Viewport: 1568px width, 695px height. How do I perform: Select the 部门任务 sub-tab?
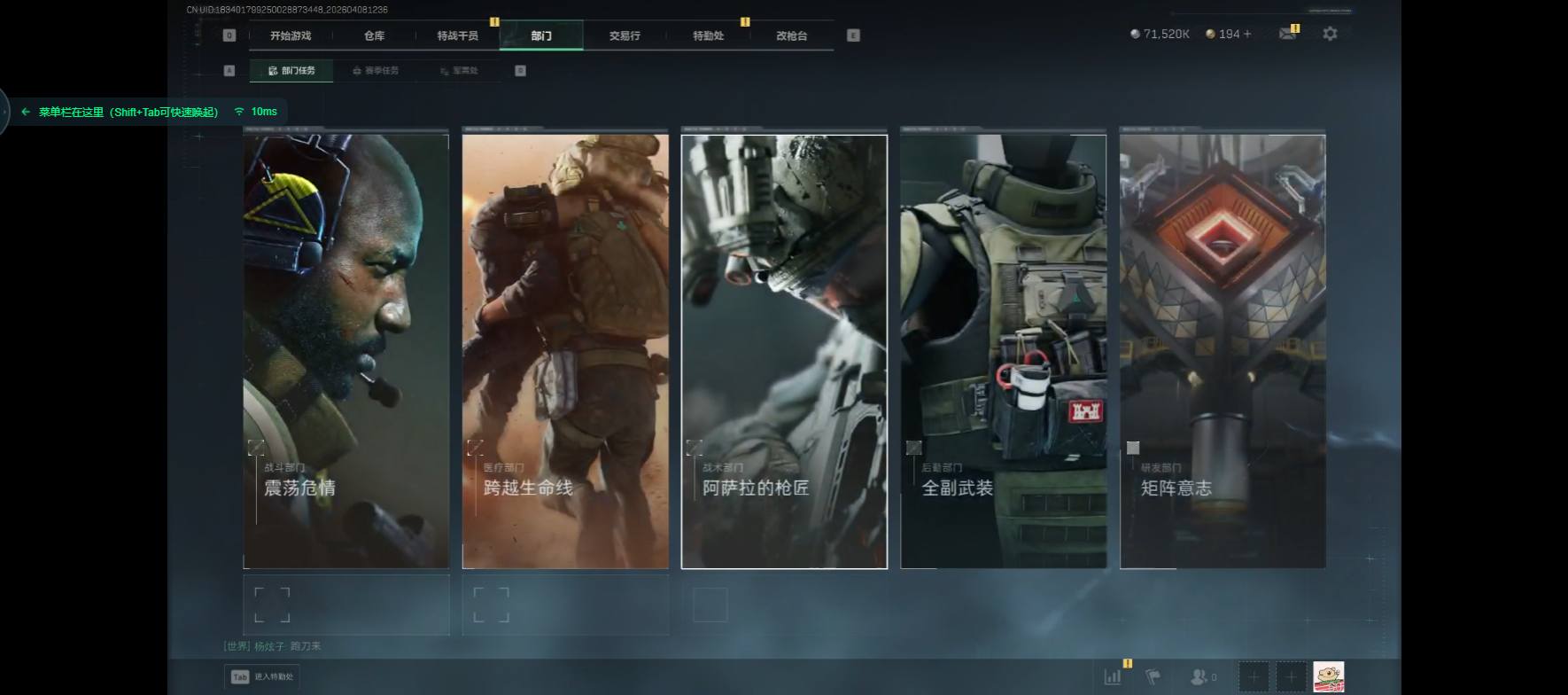(291, 70)
